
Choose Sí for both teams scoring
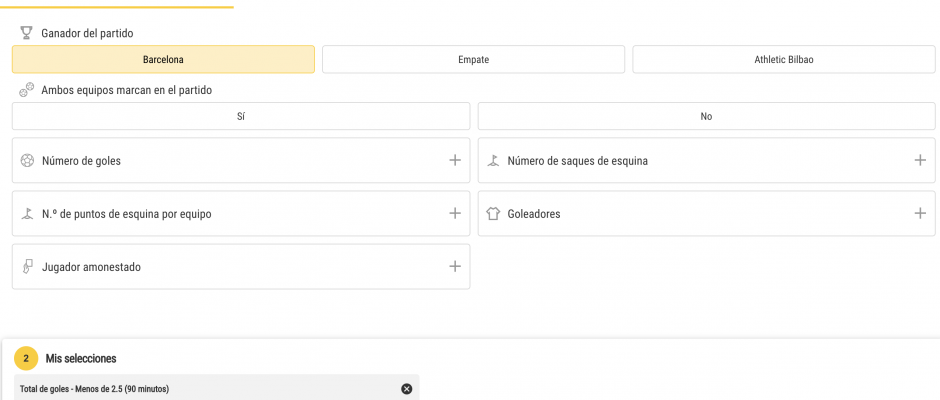point(241,116)
